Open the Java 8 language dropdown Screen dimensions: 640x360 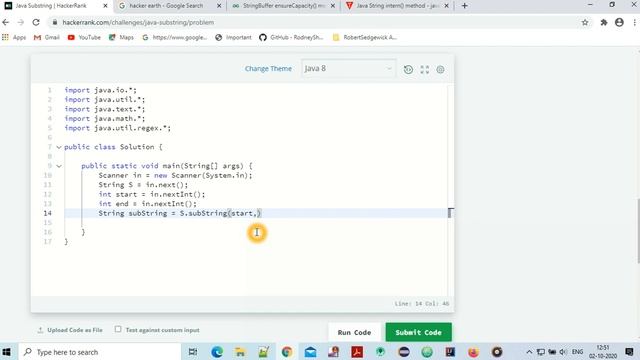(349, 69)
